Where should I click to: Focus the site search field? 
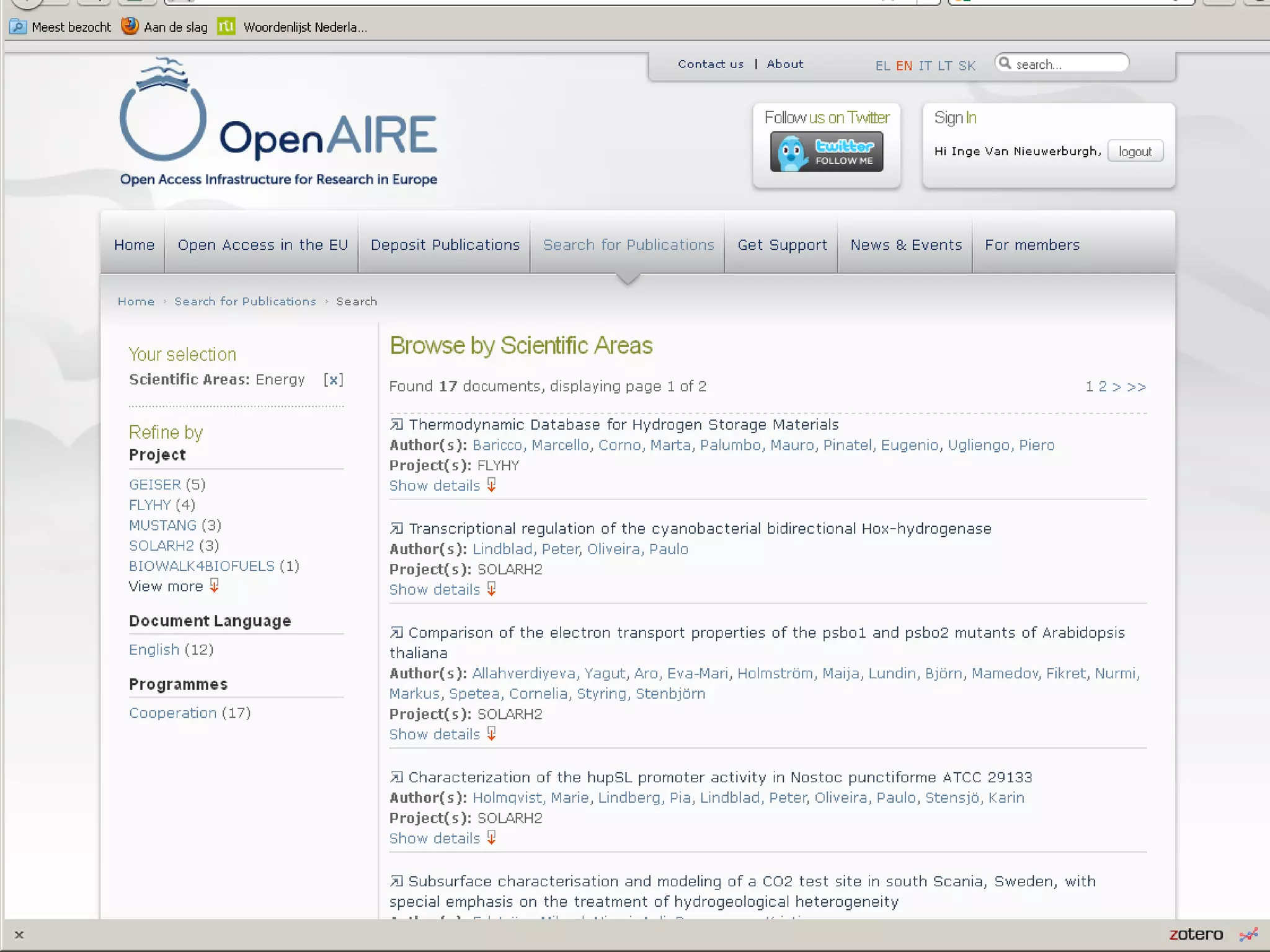click(1062, 63)
